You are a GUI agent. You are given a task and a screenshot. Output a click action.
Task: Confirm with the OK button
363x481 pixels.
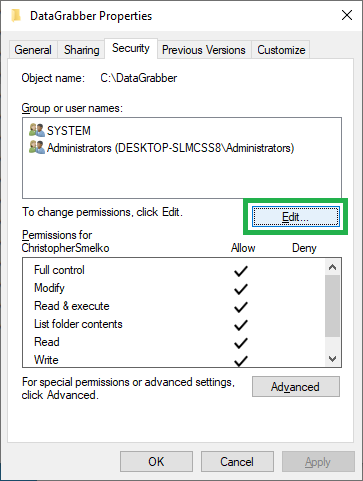(x=156, y=462)
